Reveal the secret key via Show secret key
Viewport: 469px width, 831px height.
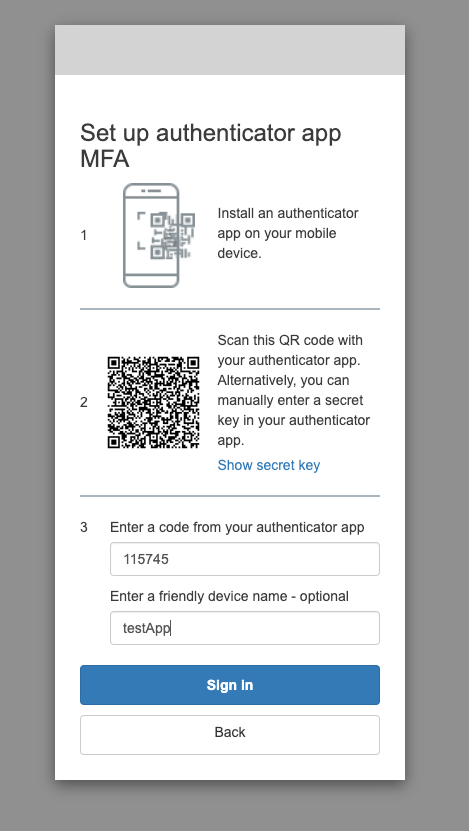tap(269, 465)
